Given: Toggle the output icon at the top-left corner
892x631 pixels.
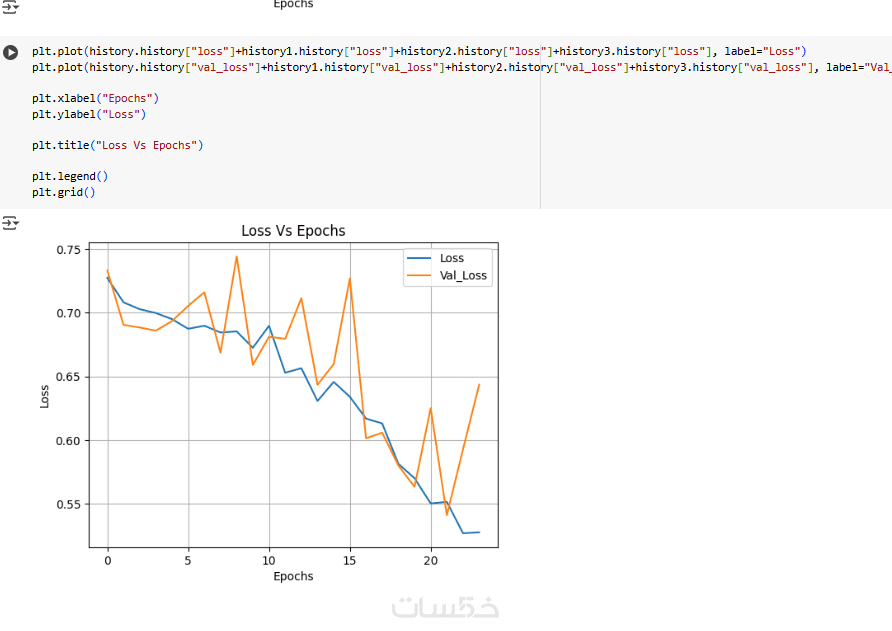Looking at the screenshot, I should 11,6.
